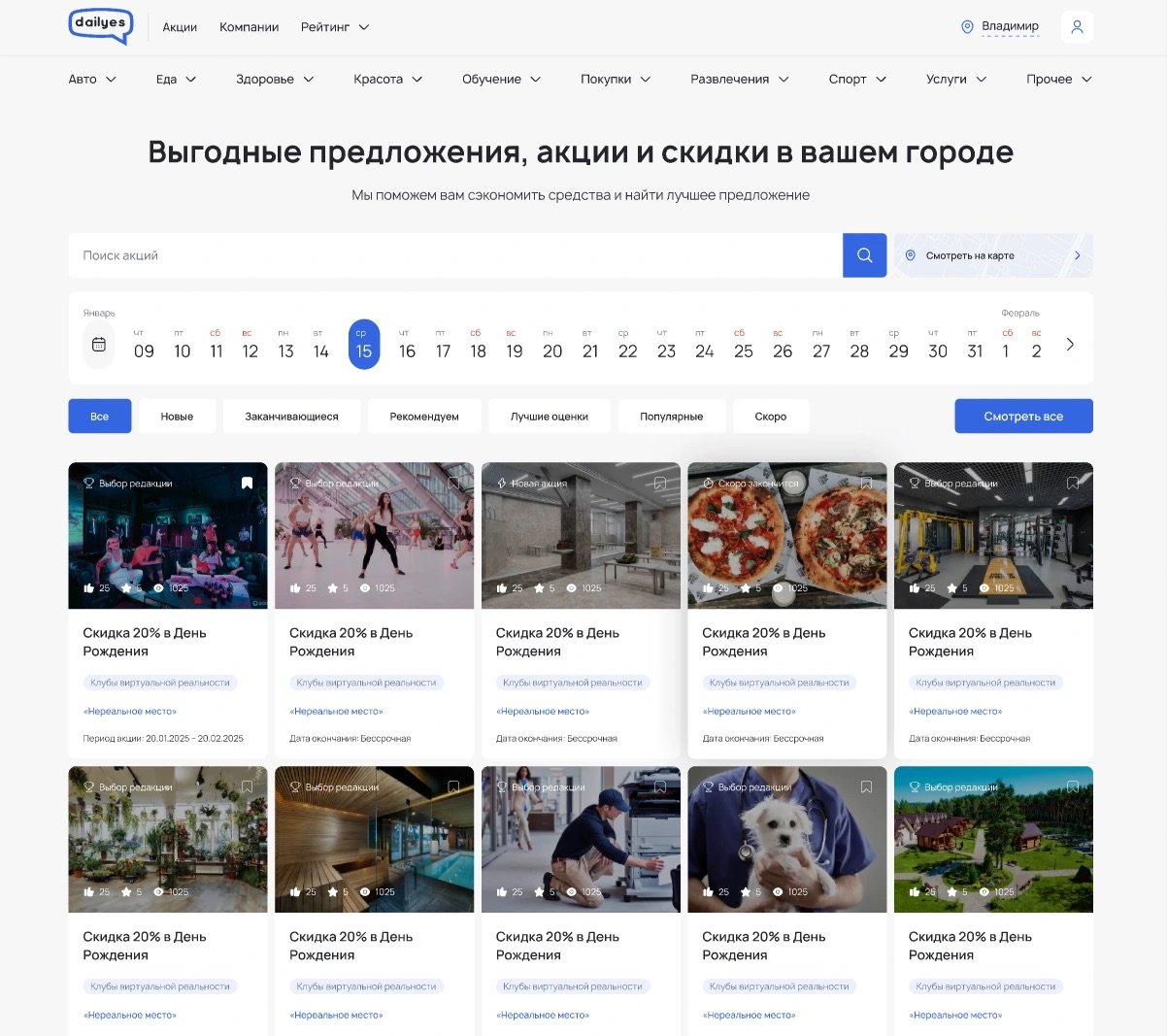The image size is (1167, 1036).
Task: Click the star rating icon on gym card
Action: pyautogui.click(x=950, y=588)
